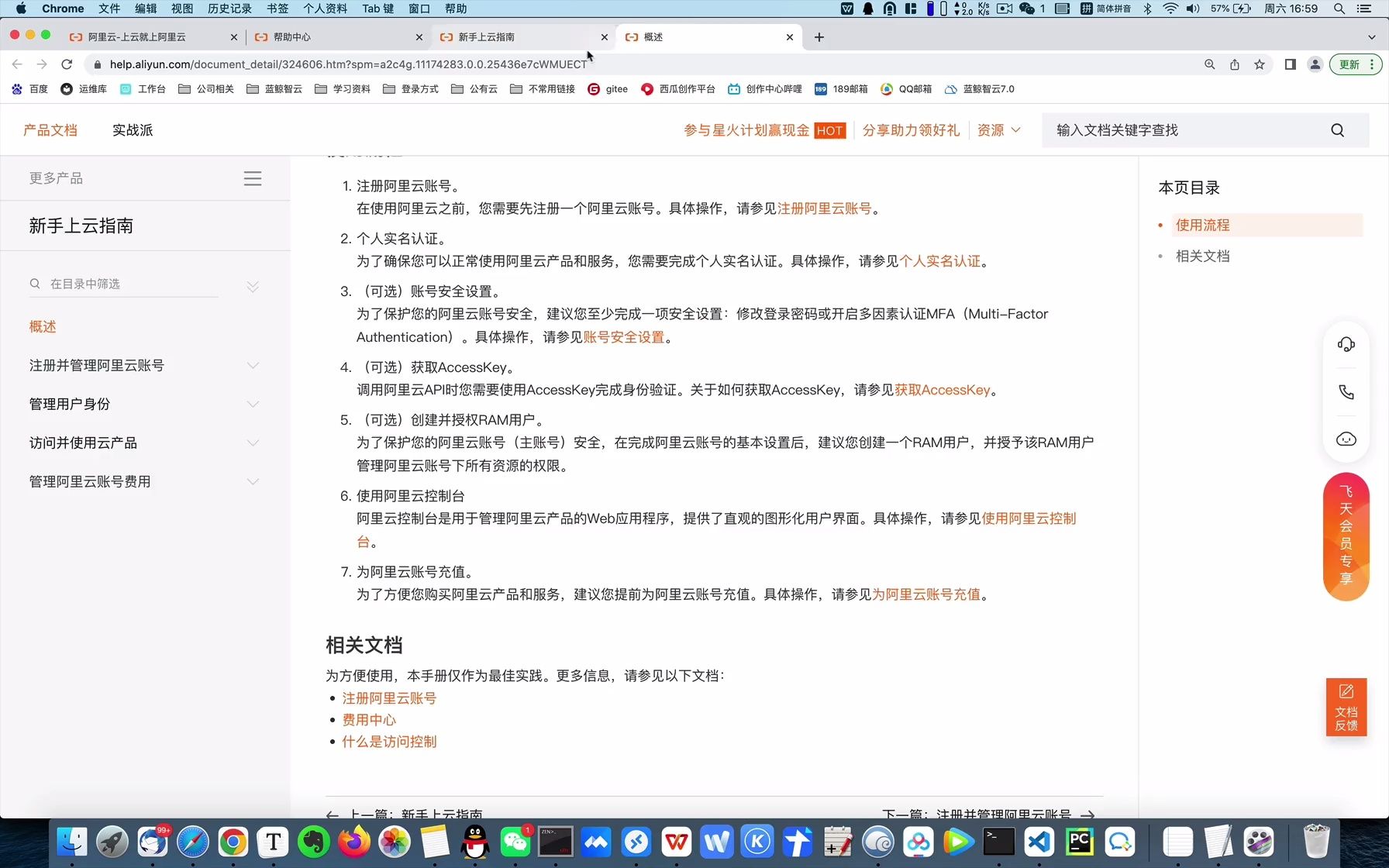Click the browser back arrow

(17, 64)
